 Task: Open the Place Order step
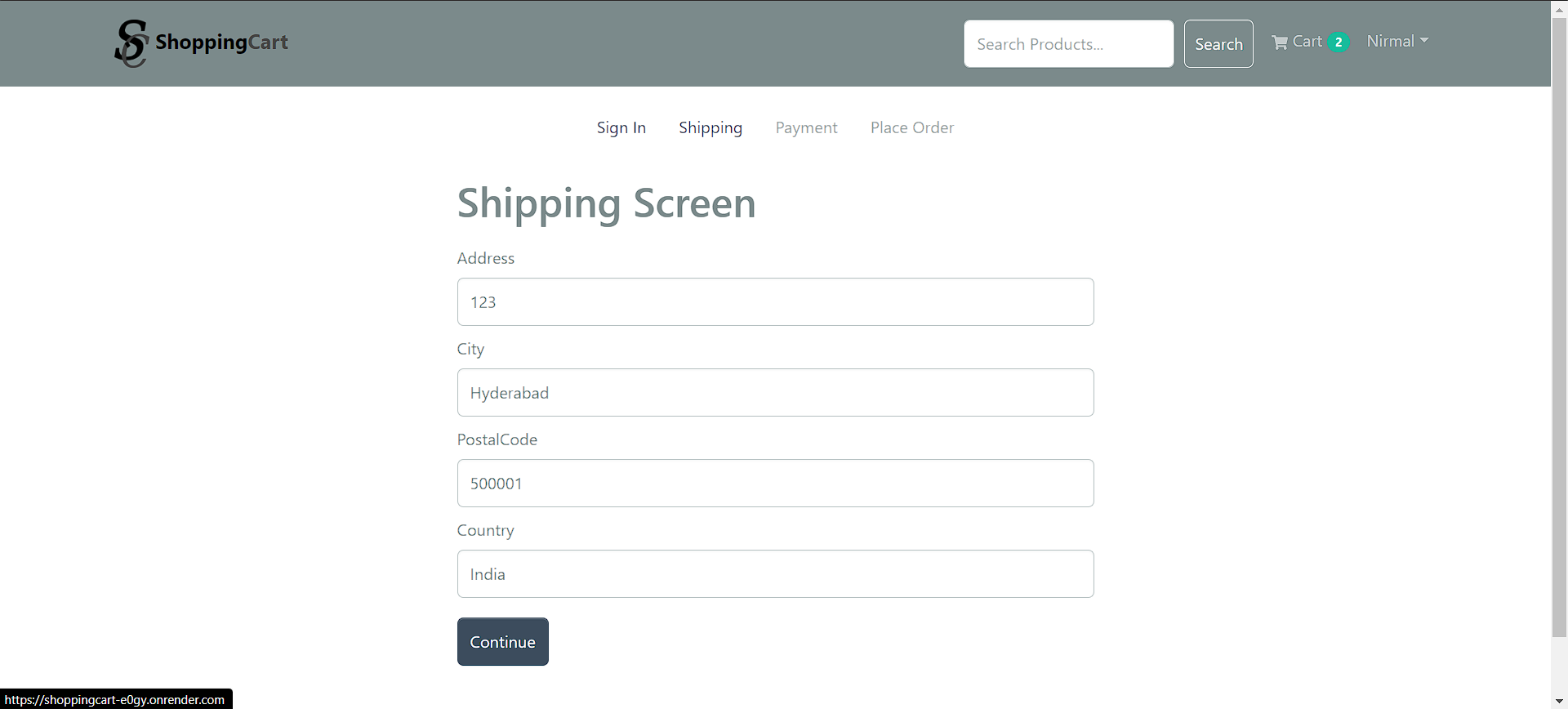[x=911, y=127]
